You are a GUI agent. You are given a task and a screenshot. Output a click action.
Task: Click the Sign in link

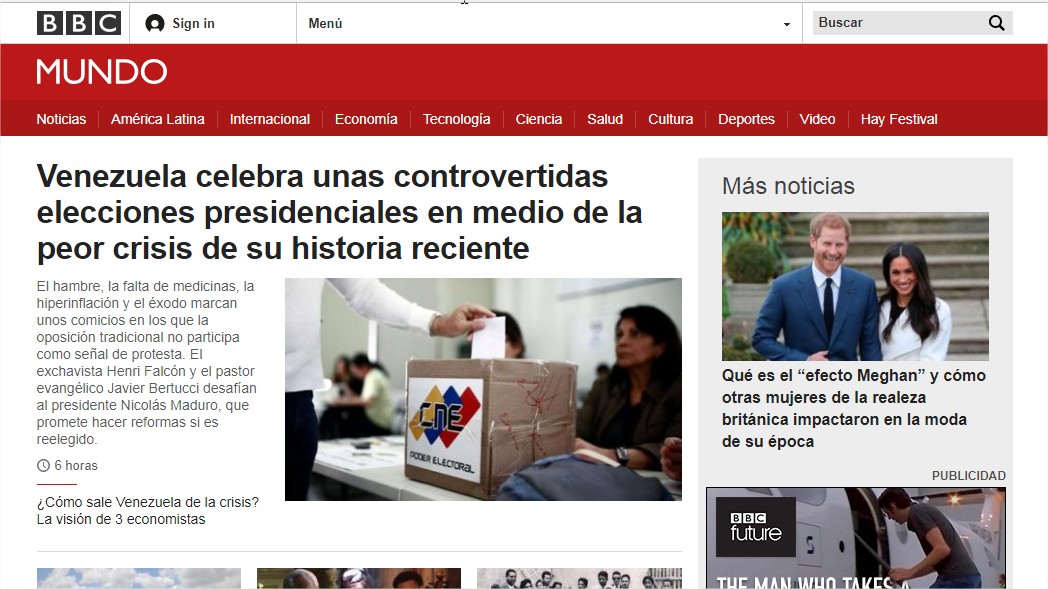193,23
